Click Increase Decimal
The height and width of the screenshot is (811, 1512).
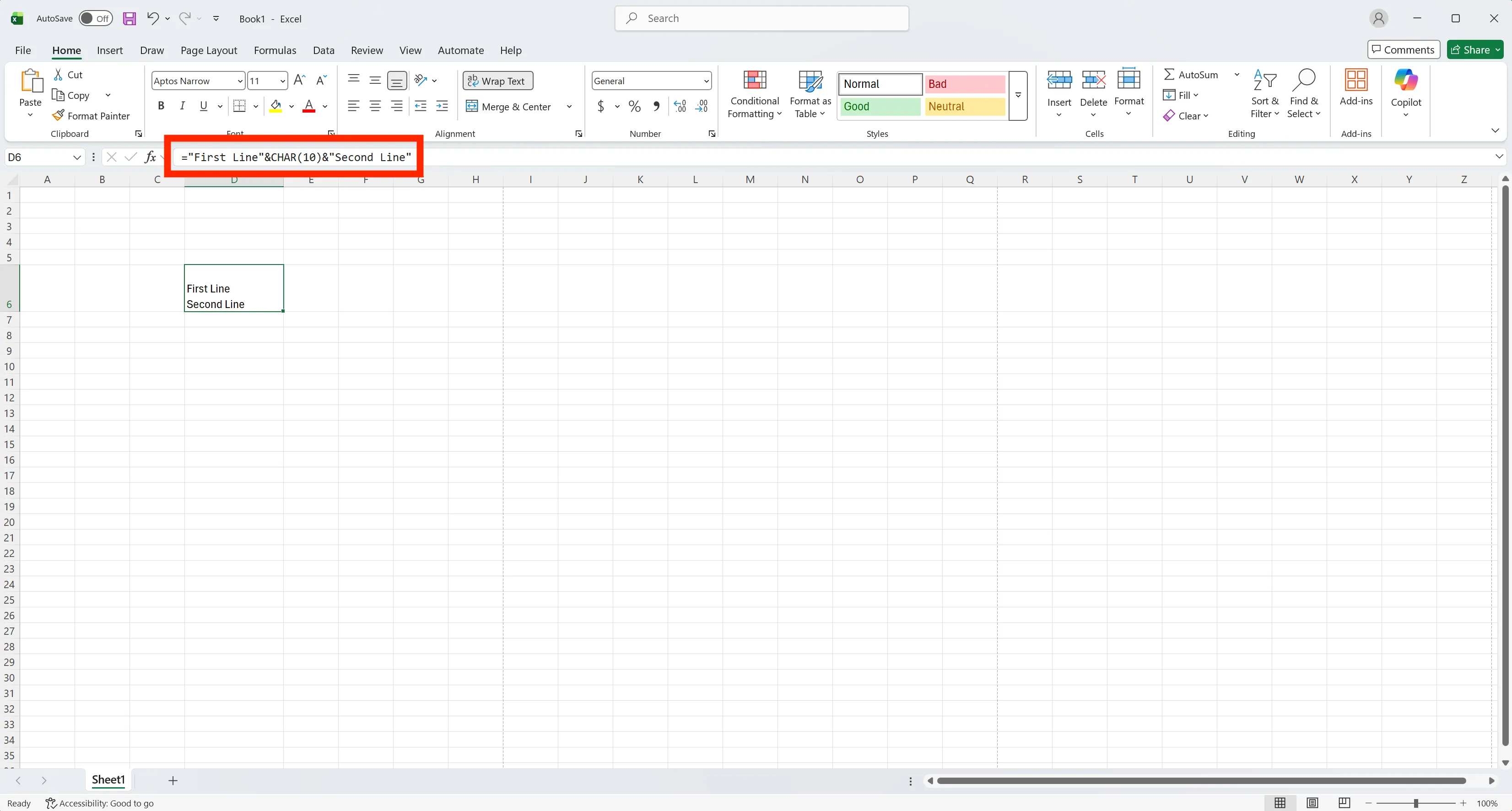pos(680,106)
